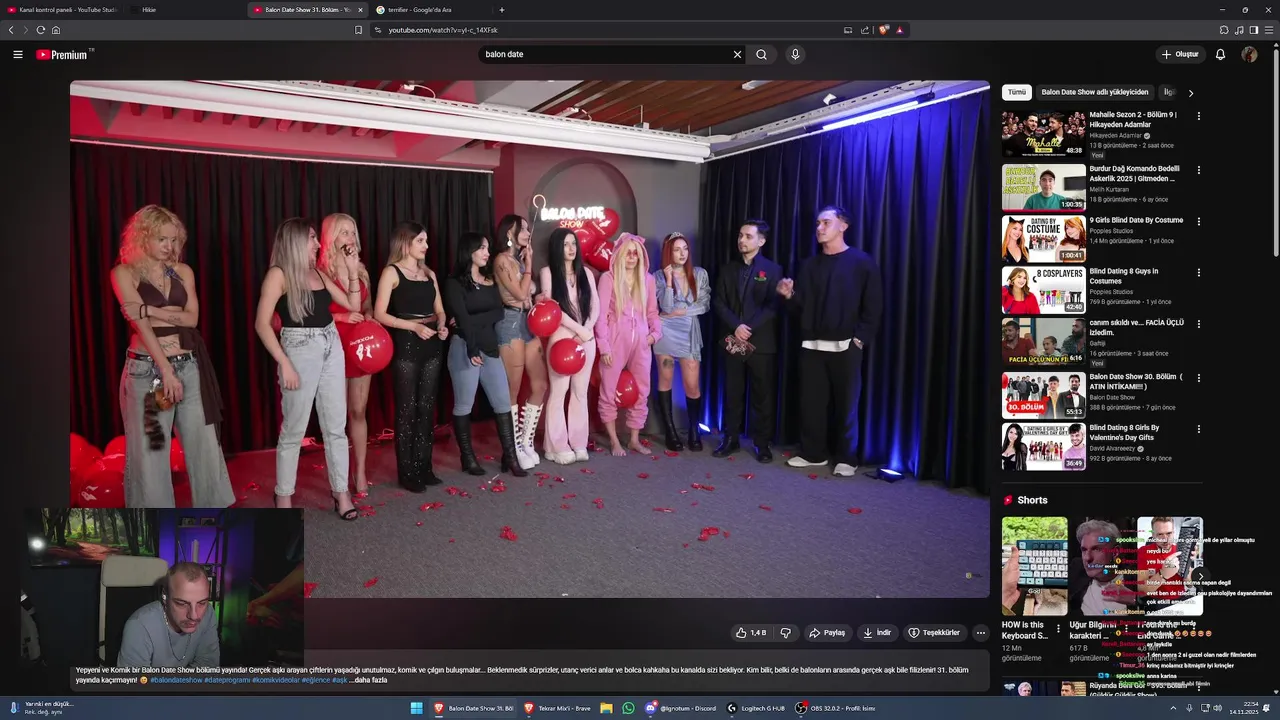Dislike the video

point(786,633)
